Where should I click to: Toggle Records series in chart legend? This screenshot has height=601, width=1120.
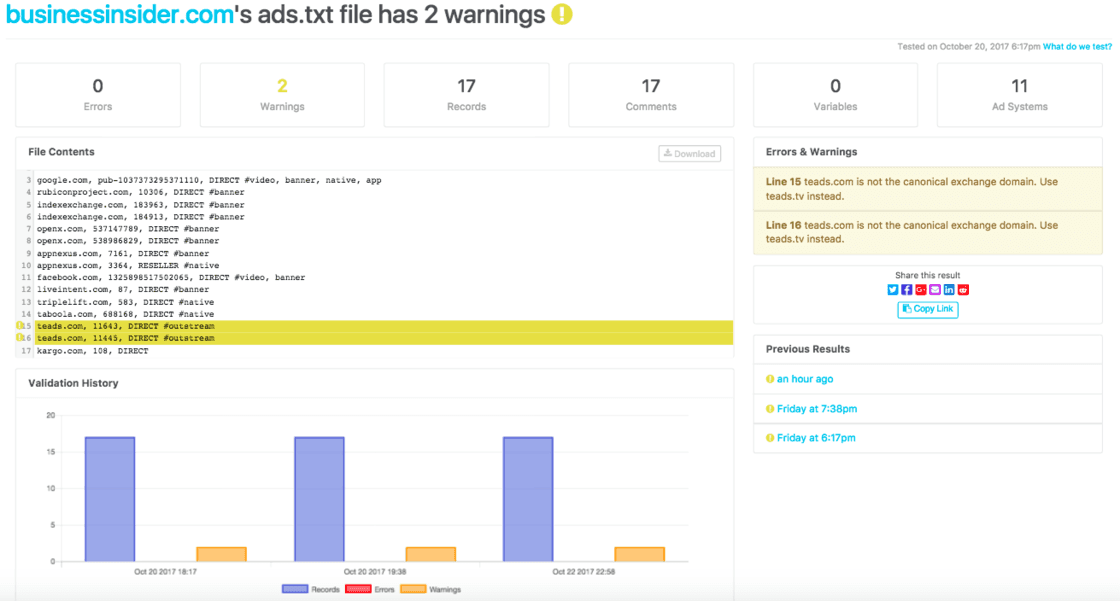click(311, 590)
